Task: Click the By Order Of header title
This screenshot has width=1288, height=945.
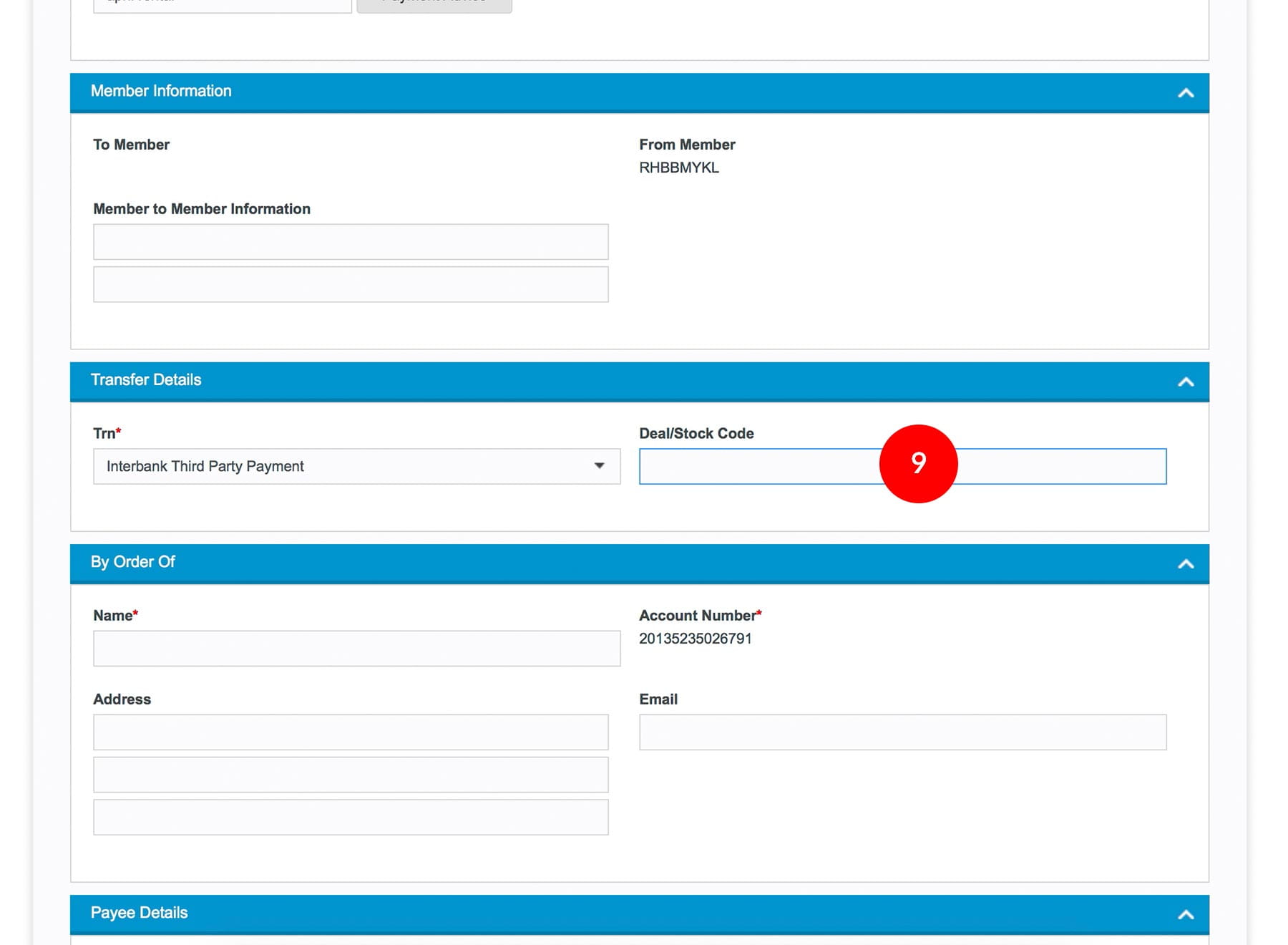Action: coord(133,562)
